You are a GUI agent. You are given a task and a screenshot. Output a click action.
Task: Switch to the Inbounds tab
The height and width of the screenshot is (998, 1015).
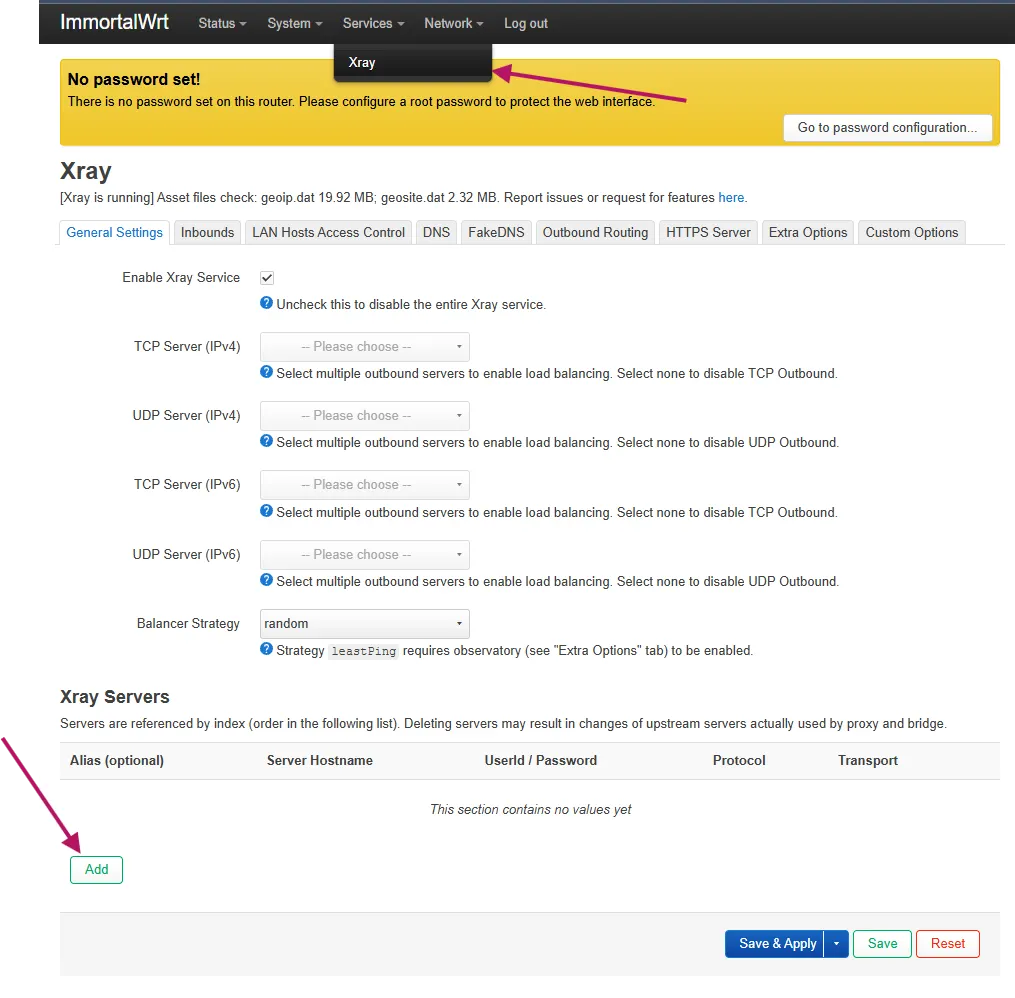tap(207, 232)
